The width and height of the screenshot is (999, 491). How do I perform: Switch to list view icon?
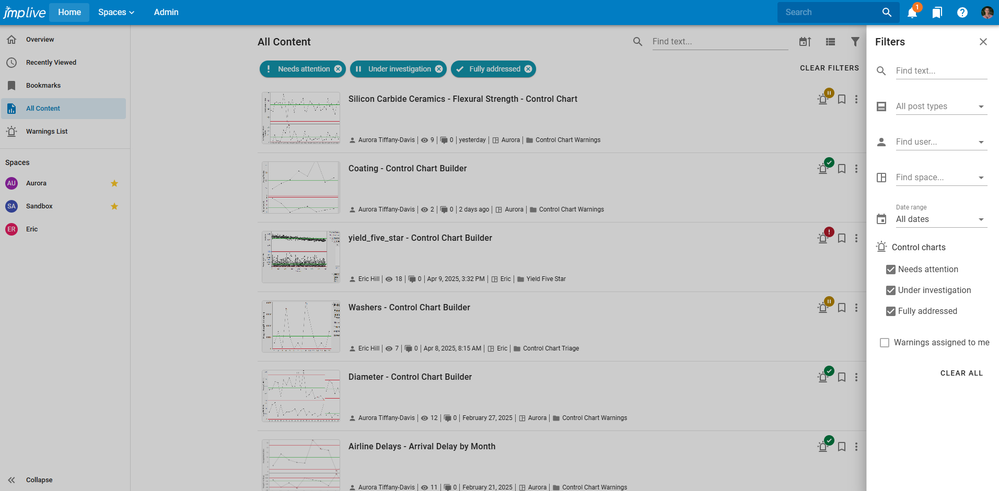coord(830,41)
